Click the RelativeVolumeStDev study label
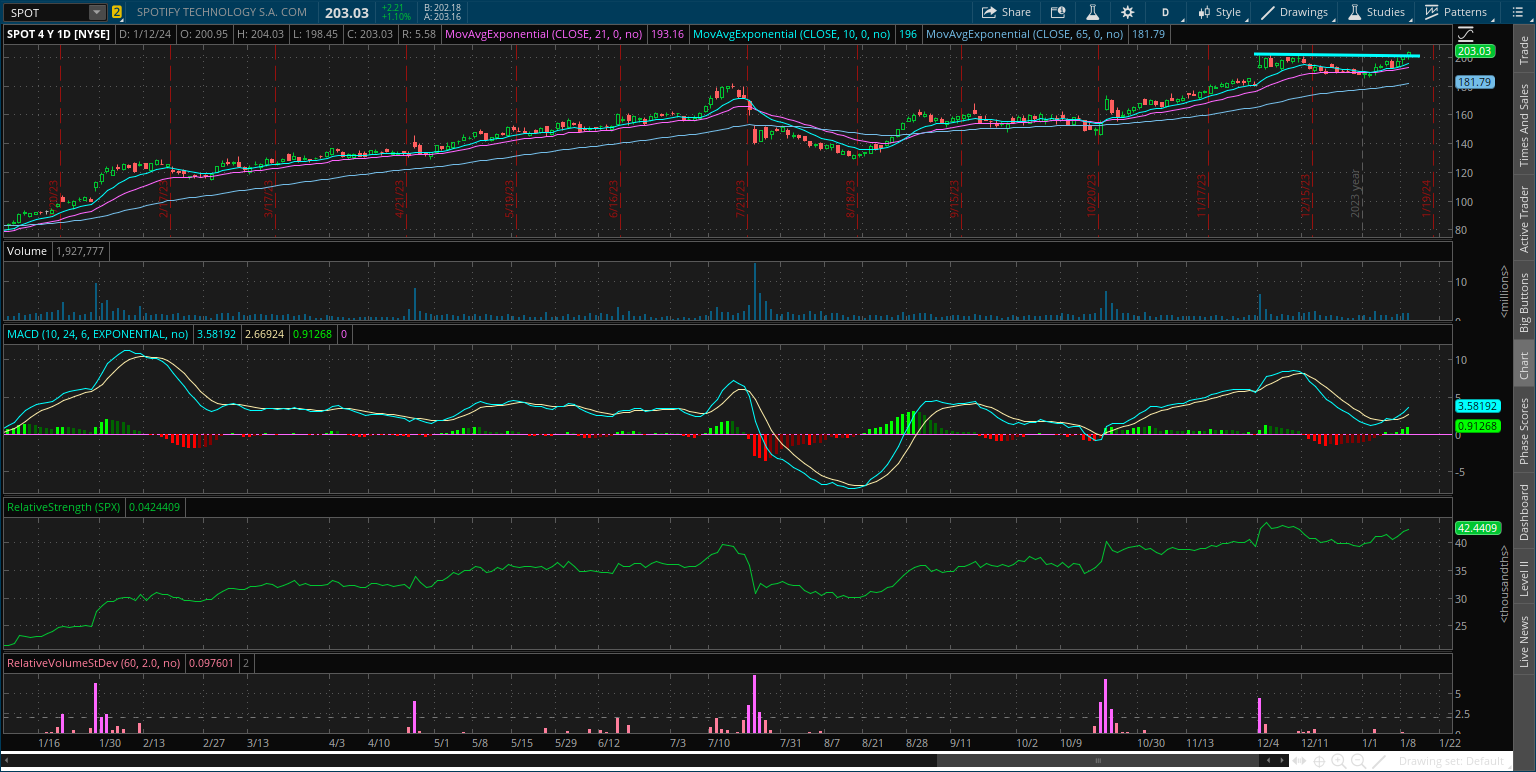The image size is (1536, 772). pyautogui.click(x=93, y=662)
